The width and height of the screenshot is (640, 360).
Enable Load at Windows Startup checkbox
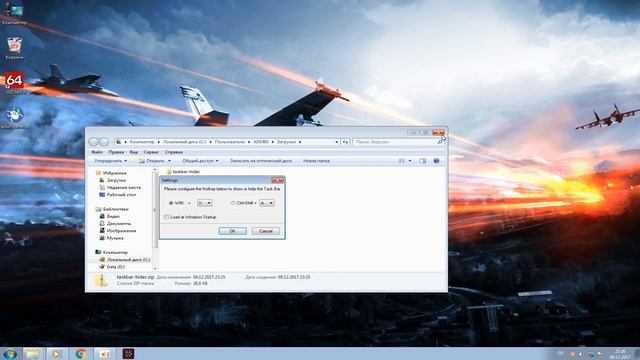[x=167, y=217]
